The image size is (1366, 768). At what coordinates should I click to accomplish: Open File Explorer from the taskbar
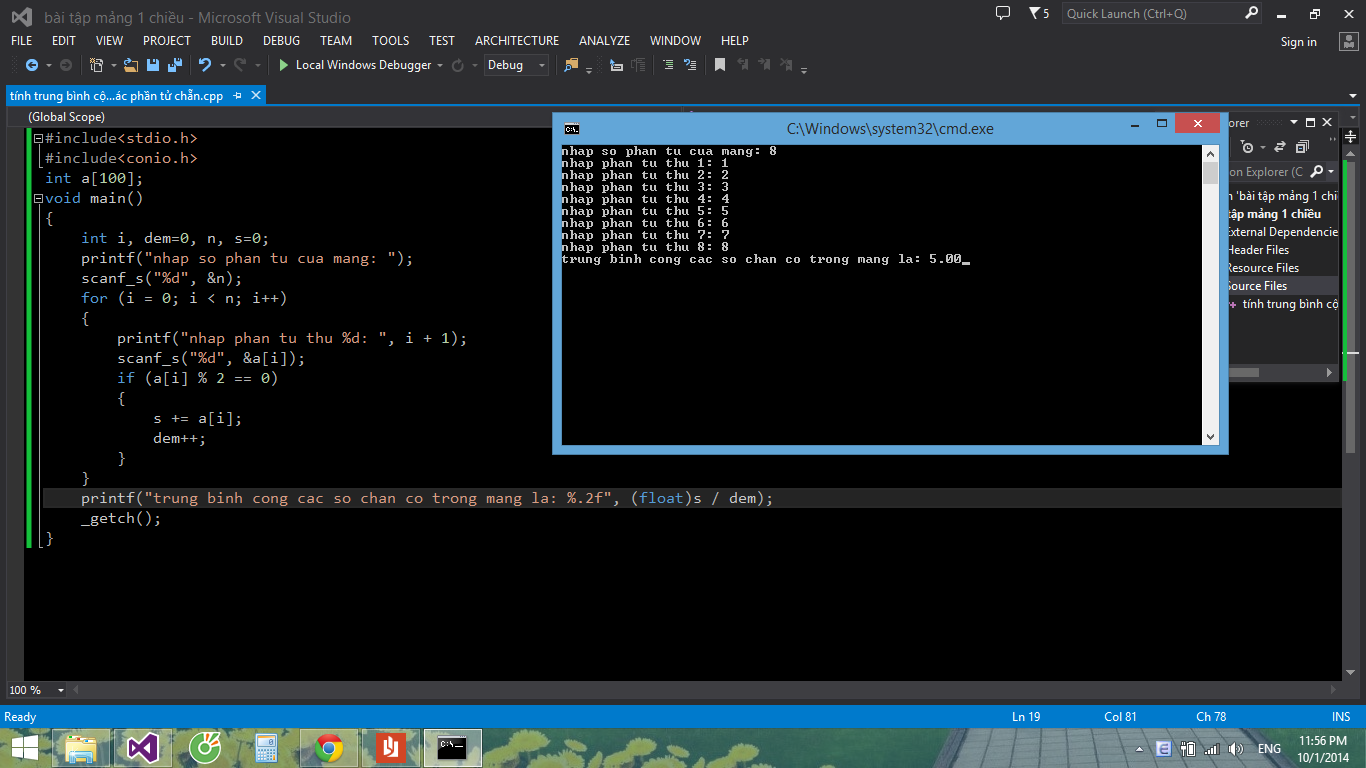pos(81,748)
